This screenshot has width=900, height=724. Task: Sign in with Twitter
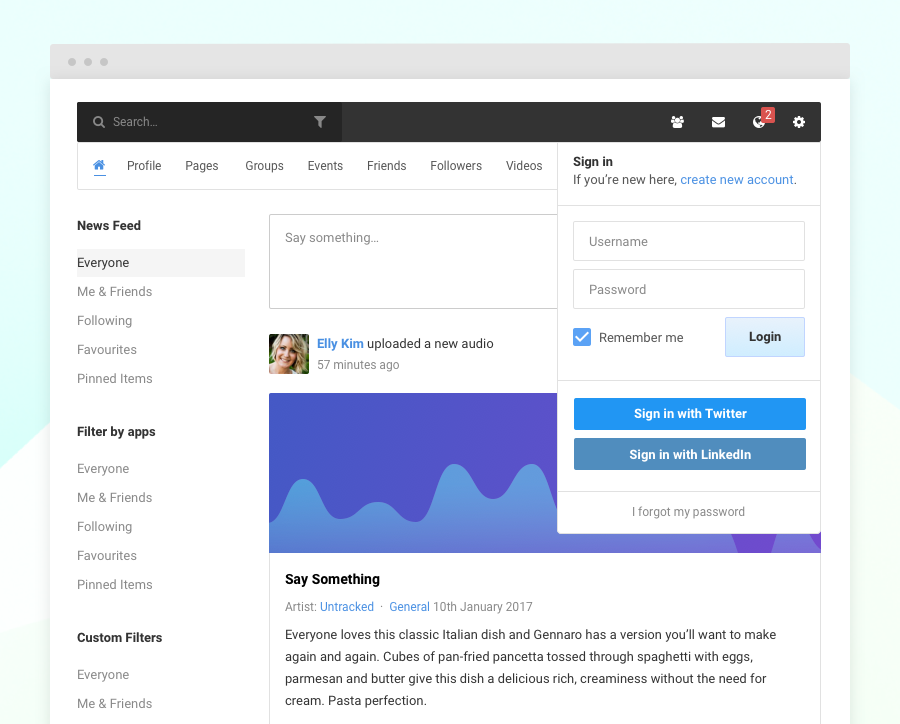[x=690, y=414]
